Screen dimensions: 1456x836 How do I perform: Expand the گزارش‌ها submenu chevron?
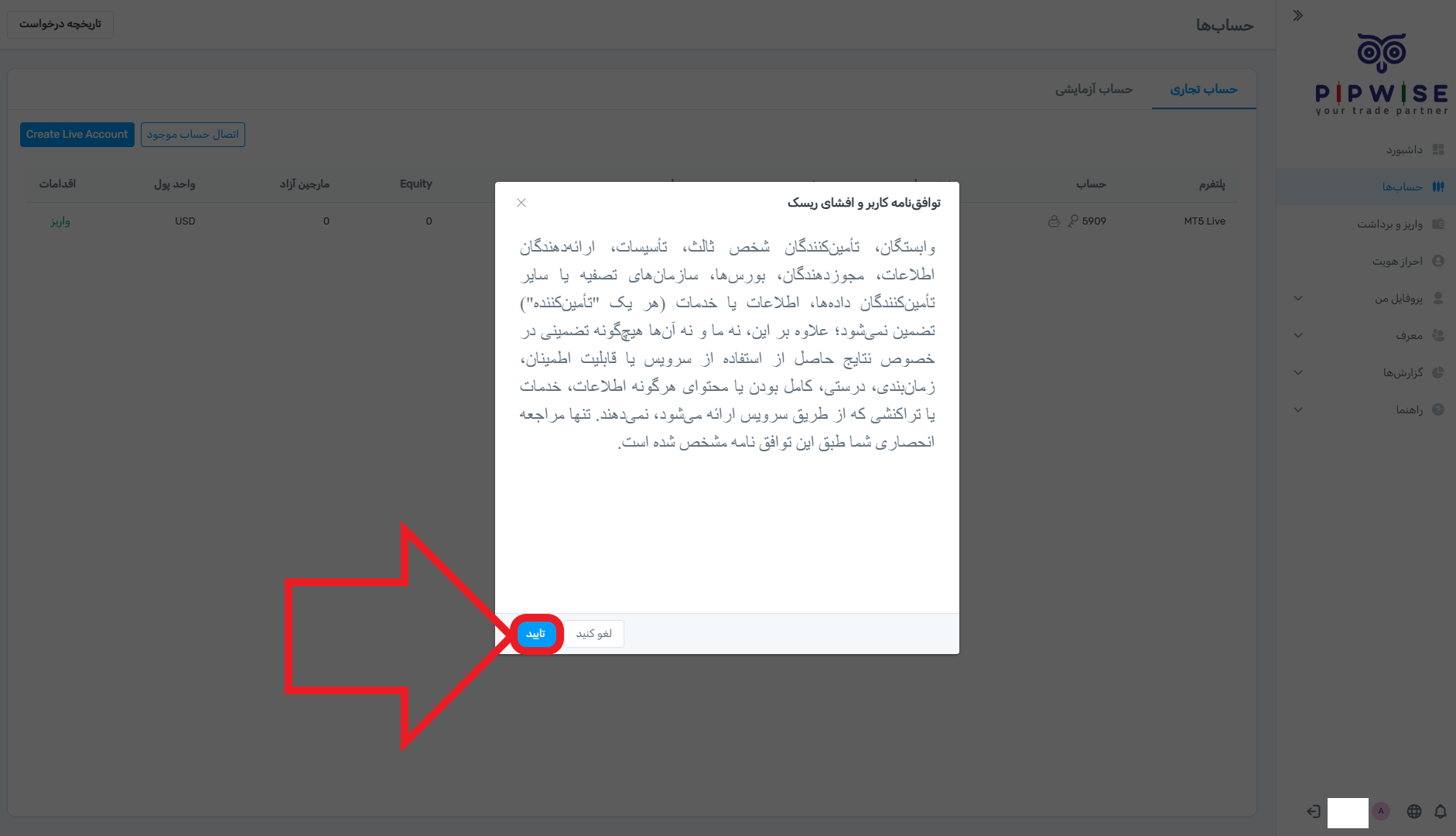pos(1298,372)
